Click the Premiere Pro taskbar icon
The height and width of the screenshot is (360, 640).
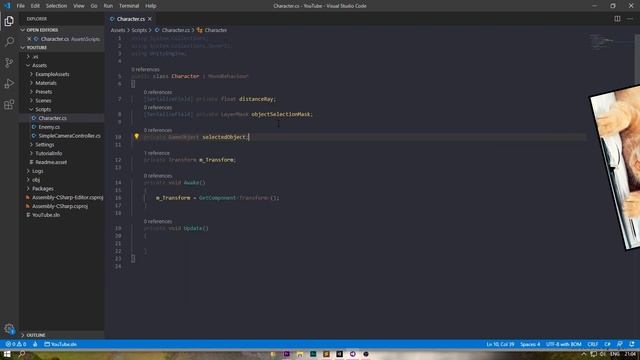click(287, 354)
